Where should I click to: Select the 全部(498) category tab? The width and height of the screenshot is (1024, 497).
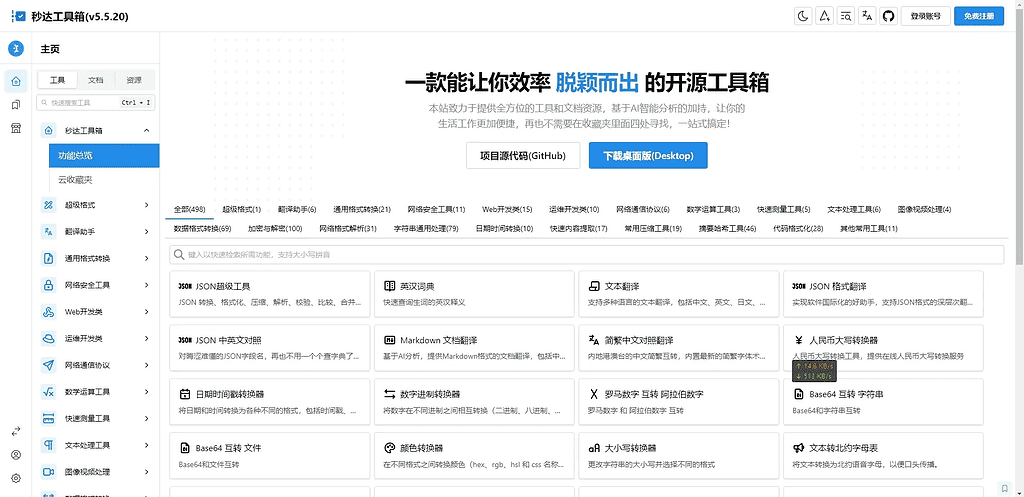click(x=189, y=210)
